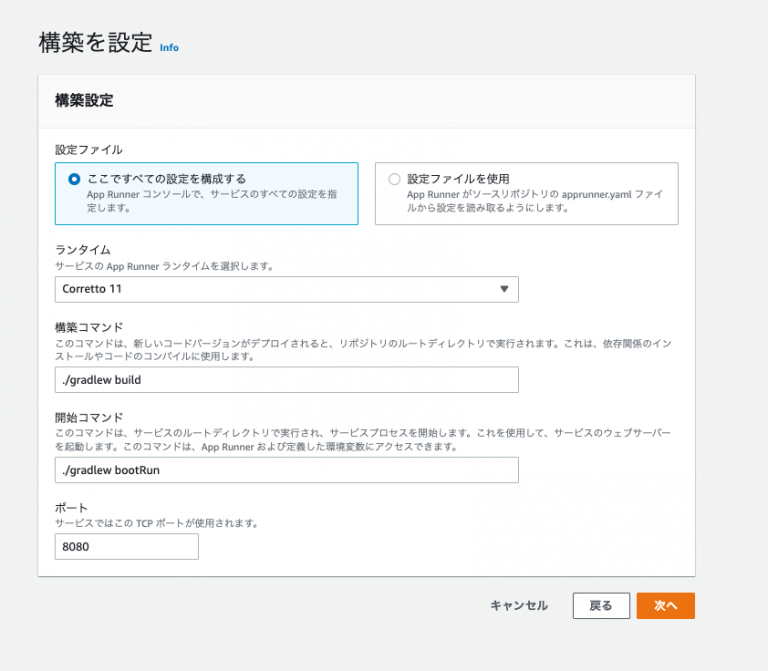Open the Corretto 11 runtime dropdown
This screenshot has height=671, width=768.
tap(287, 289)
